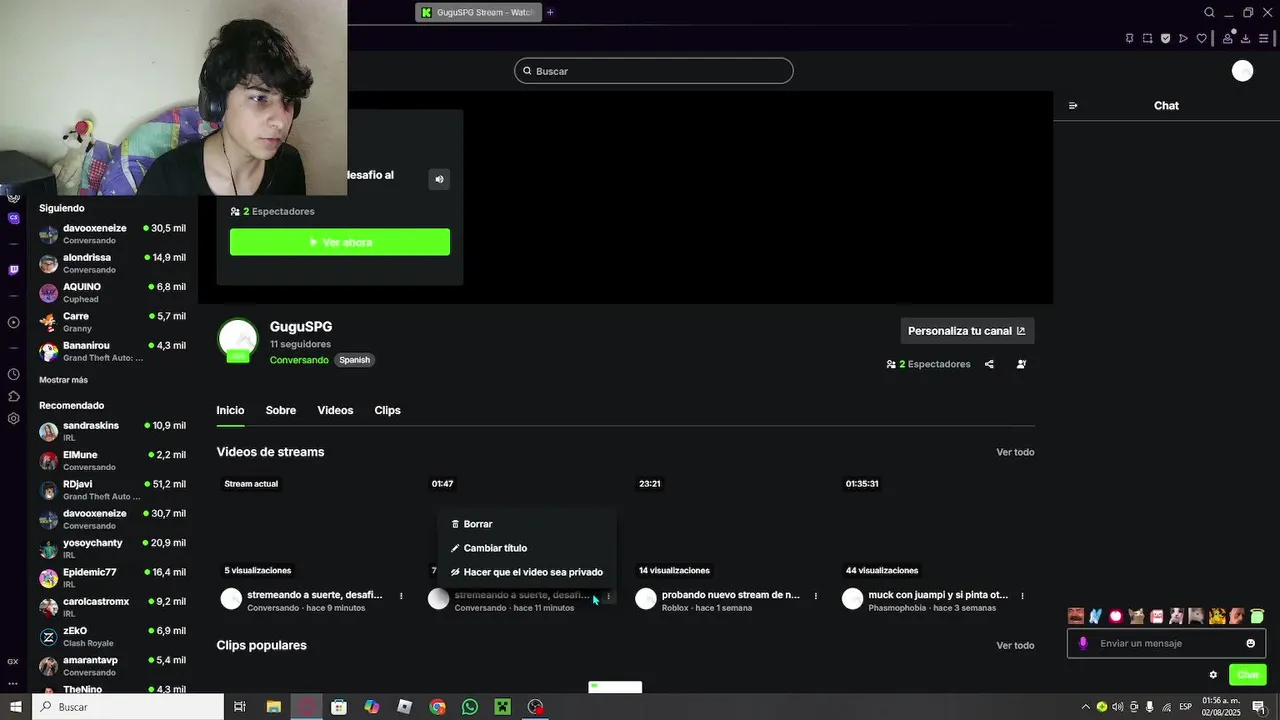This screenshot has width=1280, height=720.
Task: Open the 01:35:31 Phasmophobia video thumbnail
Action: click(x=940, y=528)
